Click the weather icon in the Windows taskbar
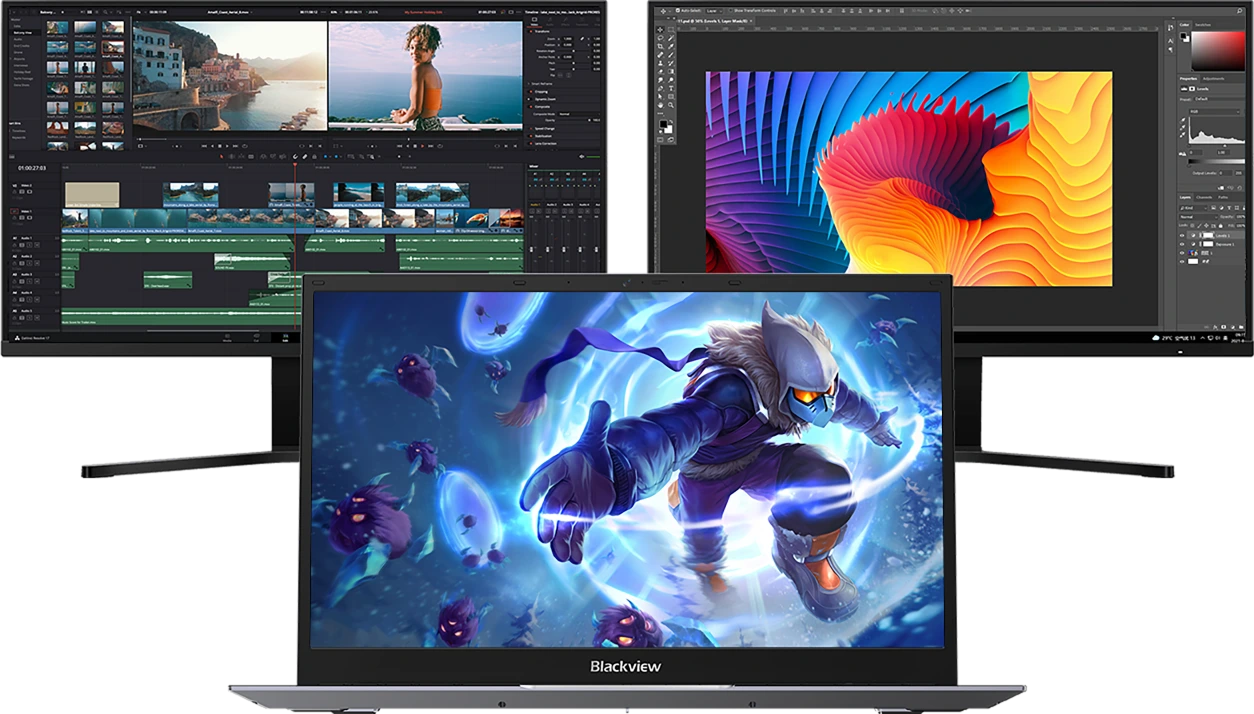 click(x=1156, y=338)
